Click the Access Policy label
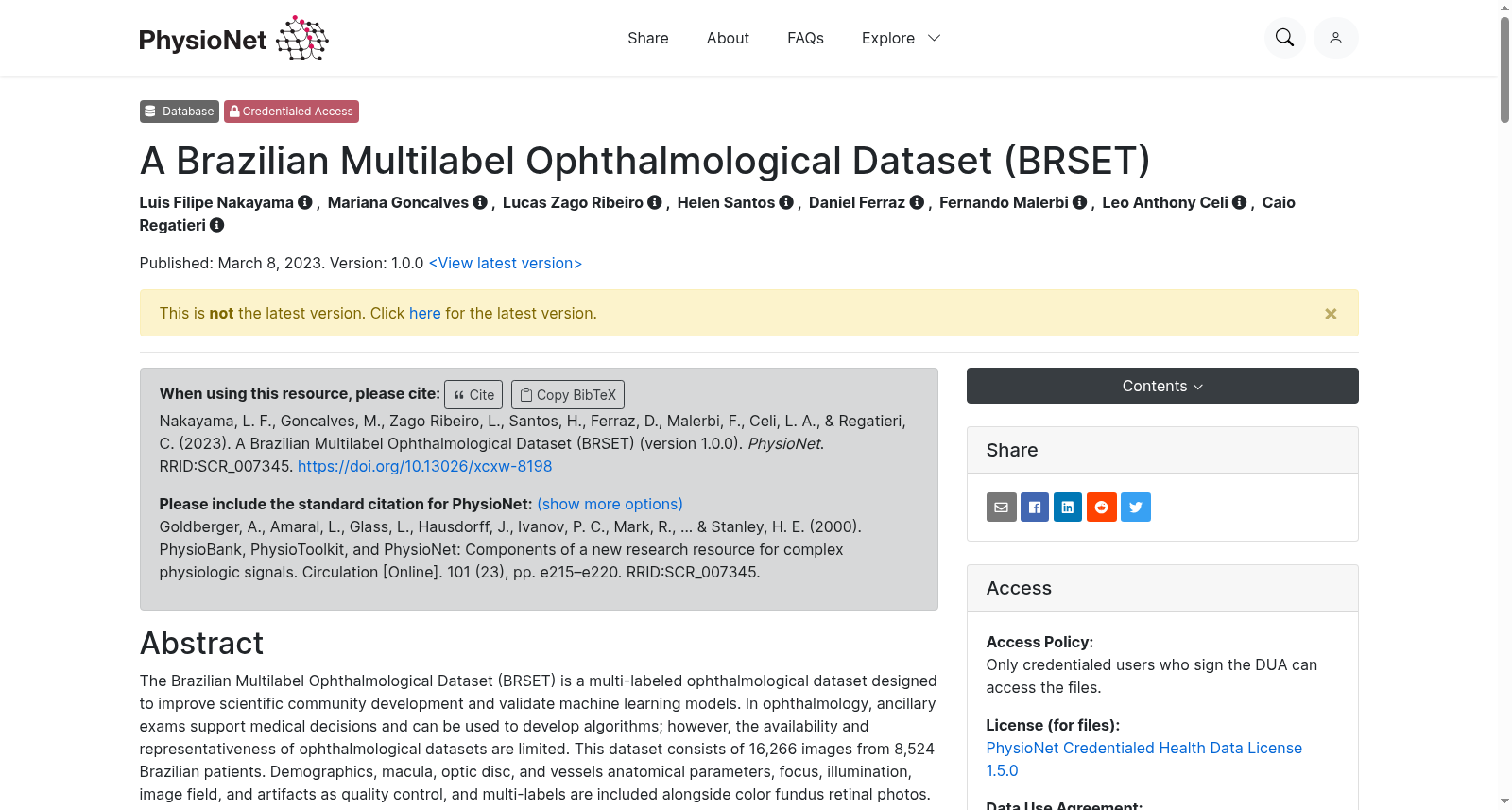The image size is (1512, 810). click(x=1039, y=642)
